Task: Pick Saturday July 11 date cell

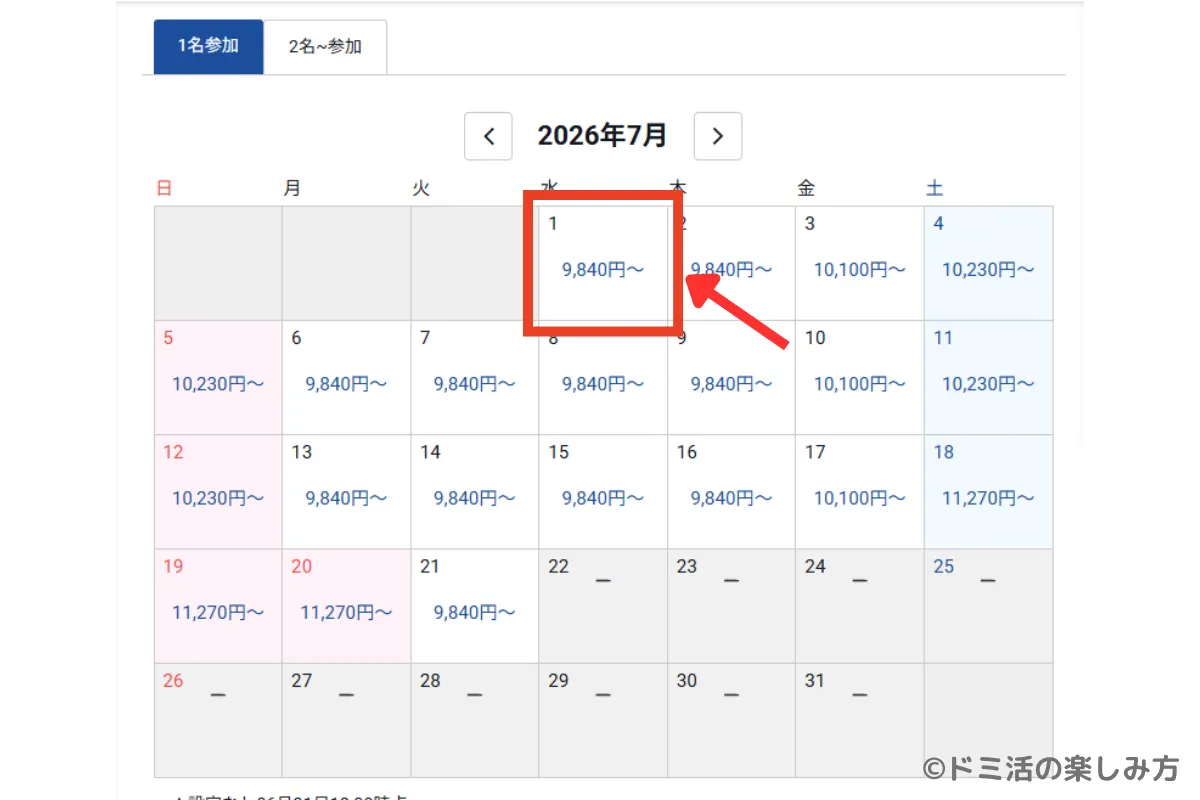Action: click(988, 378)
